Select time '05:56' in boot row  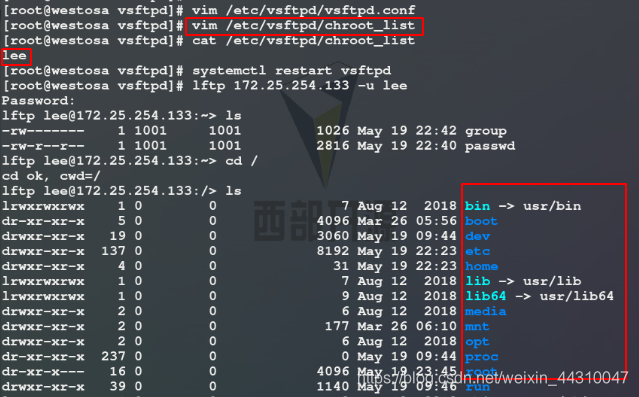436,221
